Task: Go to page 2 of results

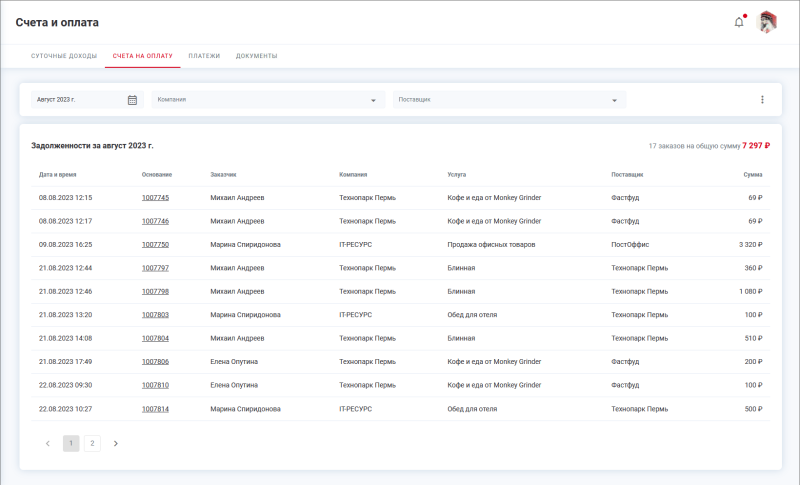Action: click(x=92, y=443)
